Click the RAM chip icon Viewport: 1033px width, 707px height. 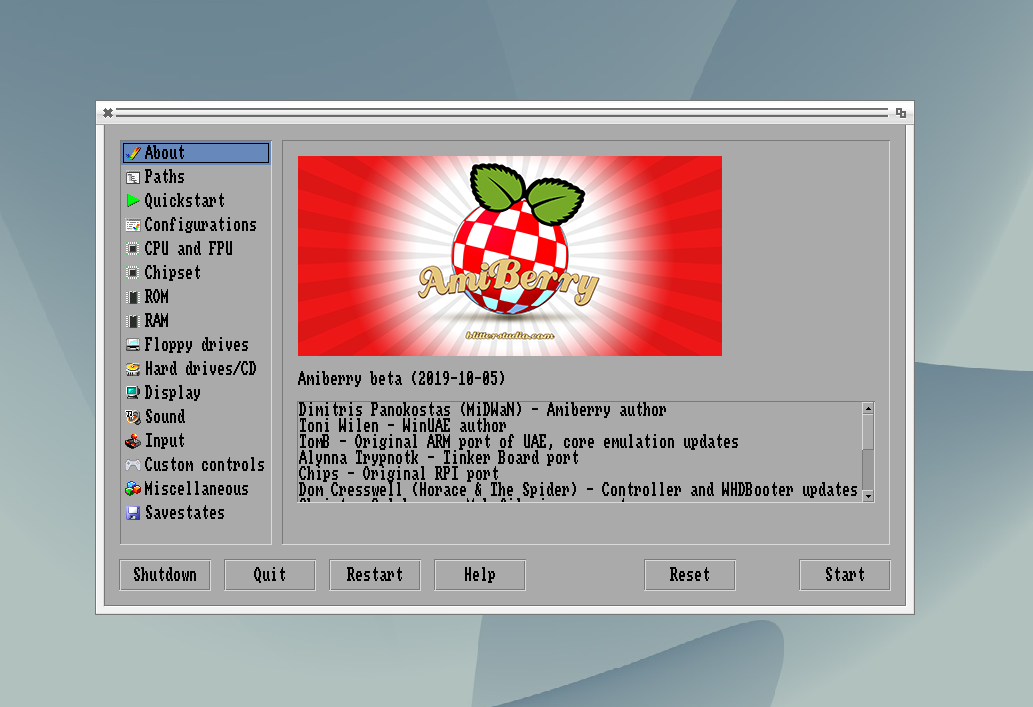133,321
